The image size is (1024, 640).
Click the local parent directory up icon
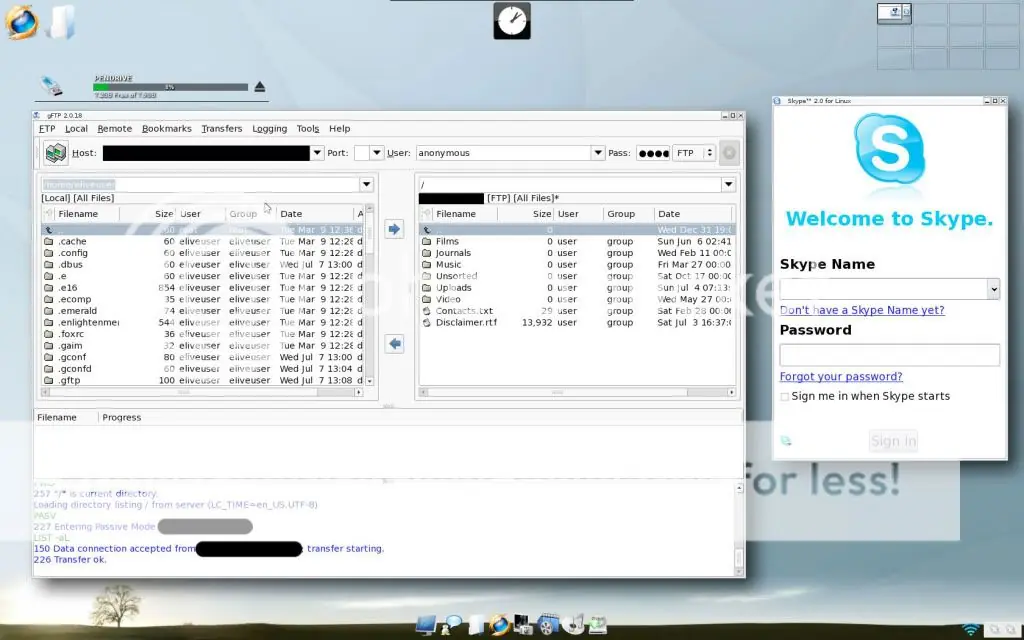coord(48,230)
